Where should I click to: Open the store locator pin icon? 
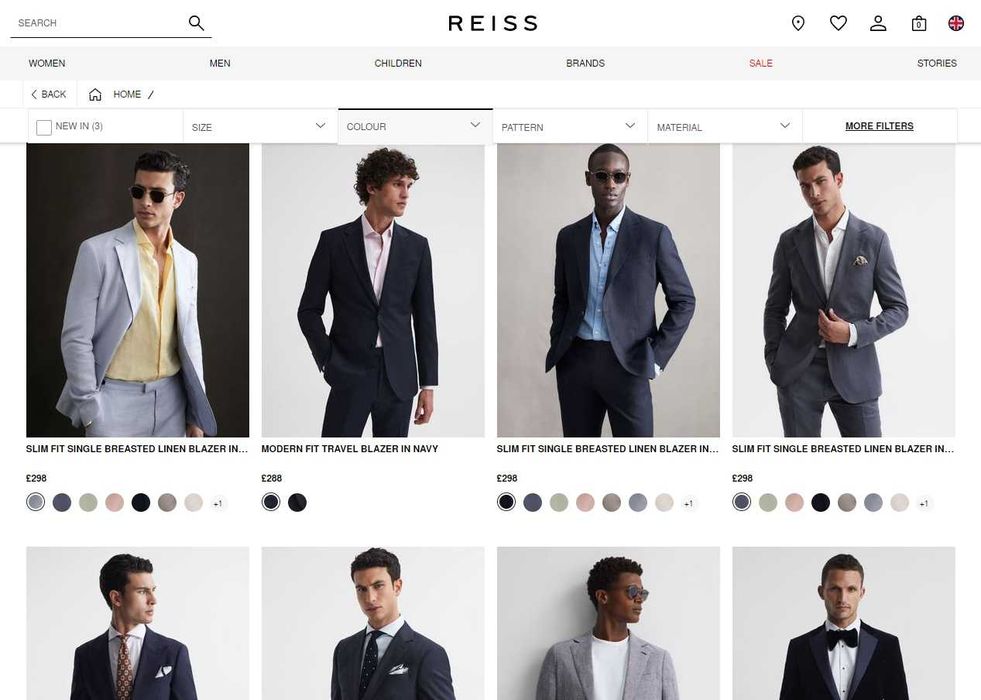pyautogui.click(x=798, y=23)
